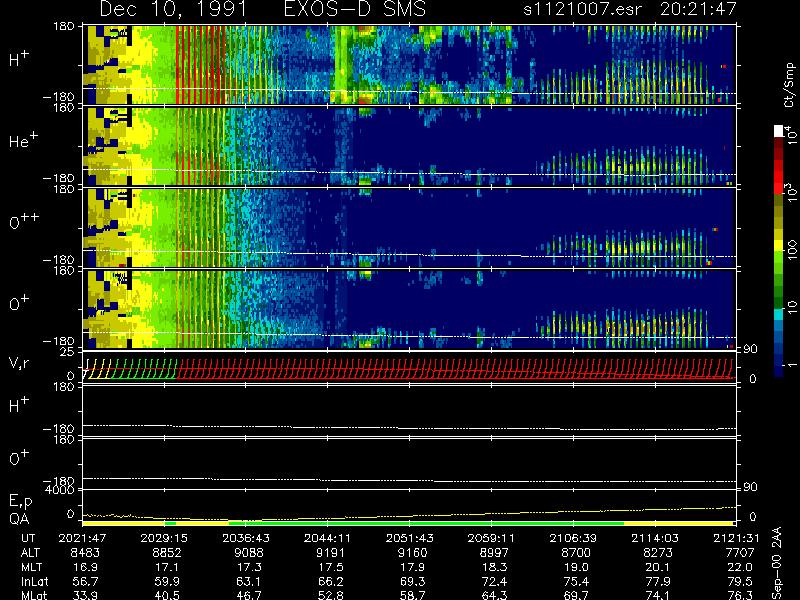
Task: Click MLT value '16.9'
Action: 85,567
